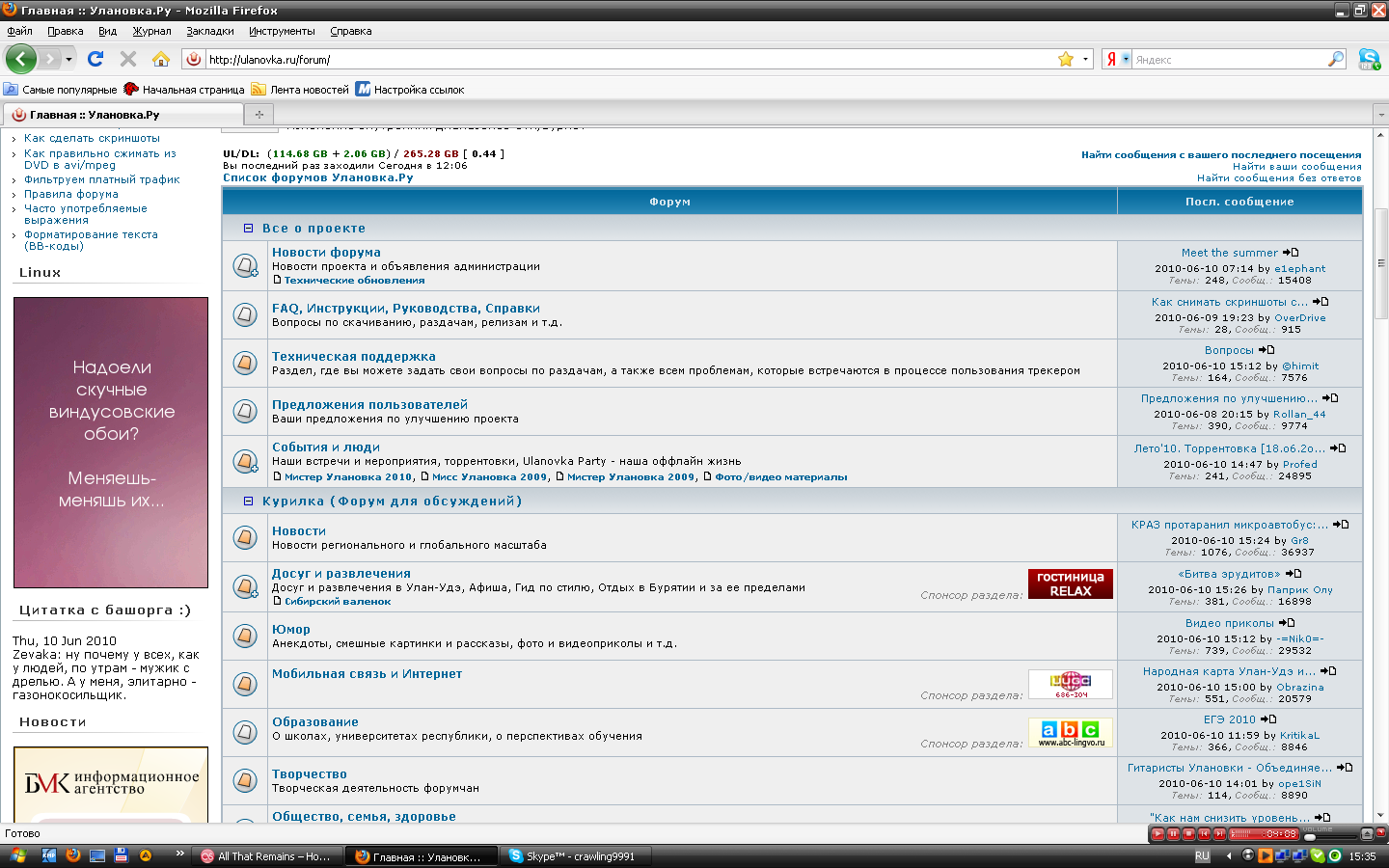Open the Yandex search engine dropdown
Viewport: 1389px width, 868px height.
pyautogui.click(x=1126, y=59)
